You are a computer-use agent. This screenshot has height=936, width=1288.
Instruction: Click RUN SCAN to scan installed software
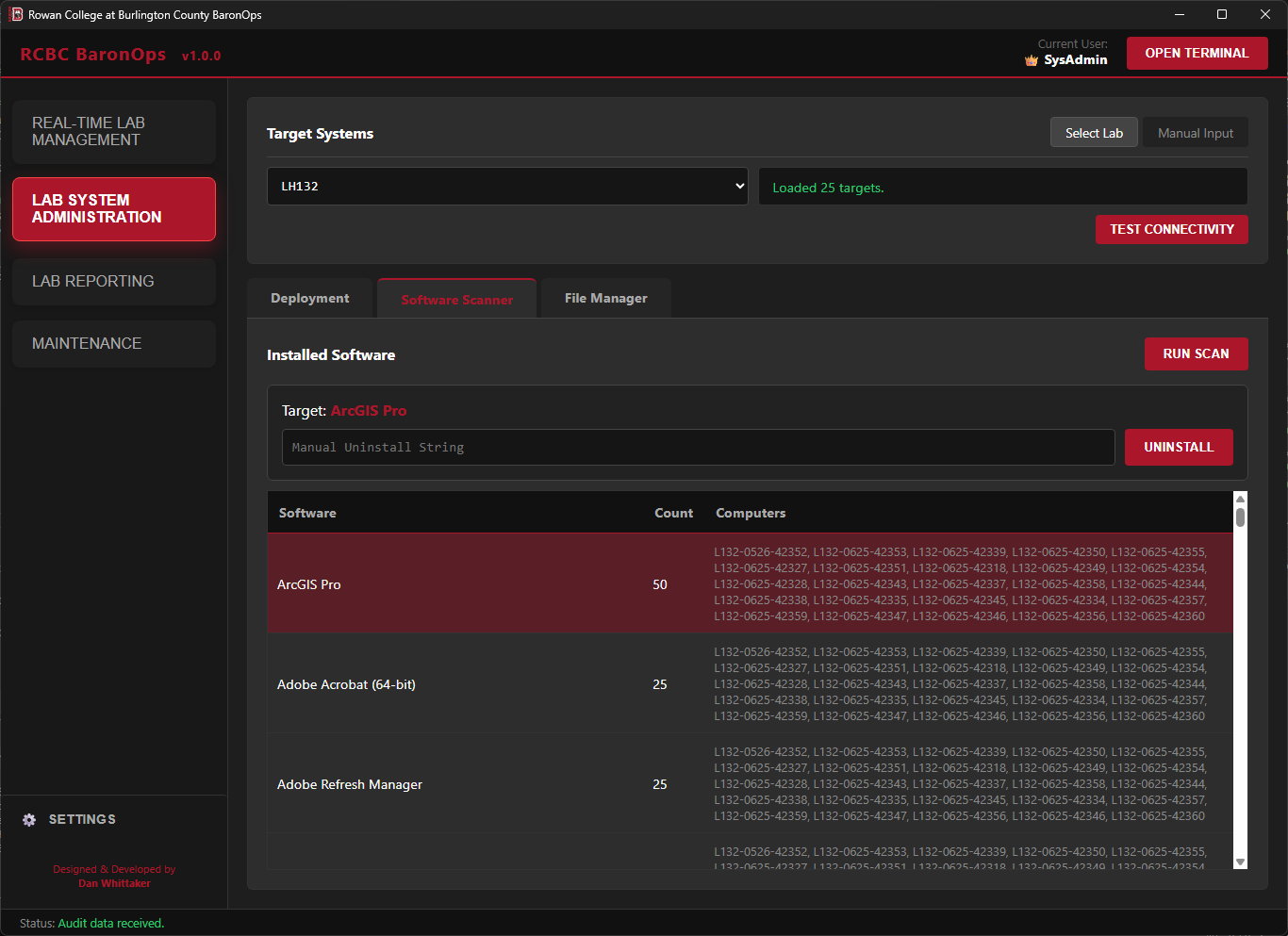coord(1196,353)
